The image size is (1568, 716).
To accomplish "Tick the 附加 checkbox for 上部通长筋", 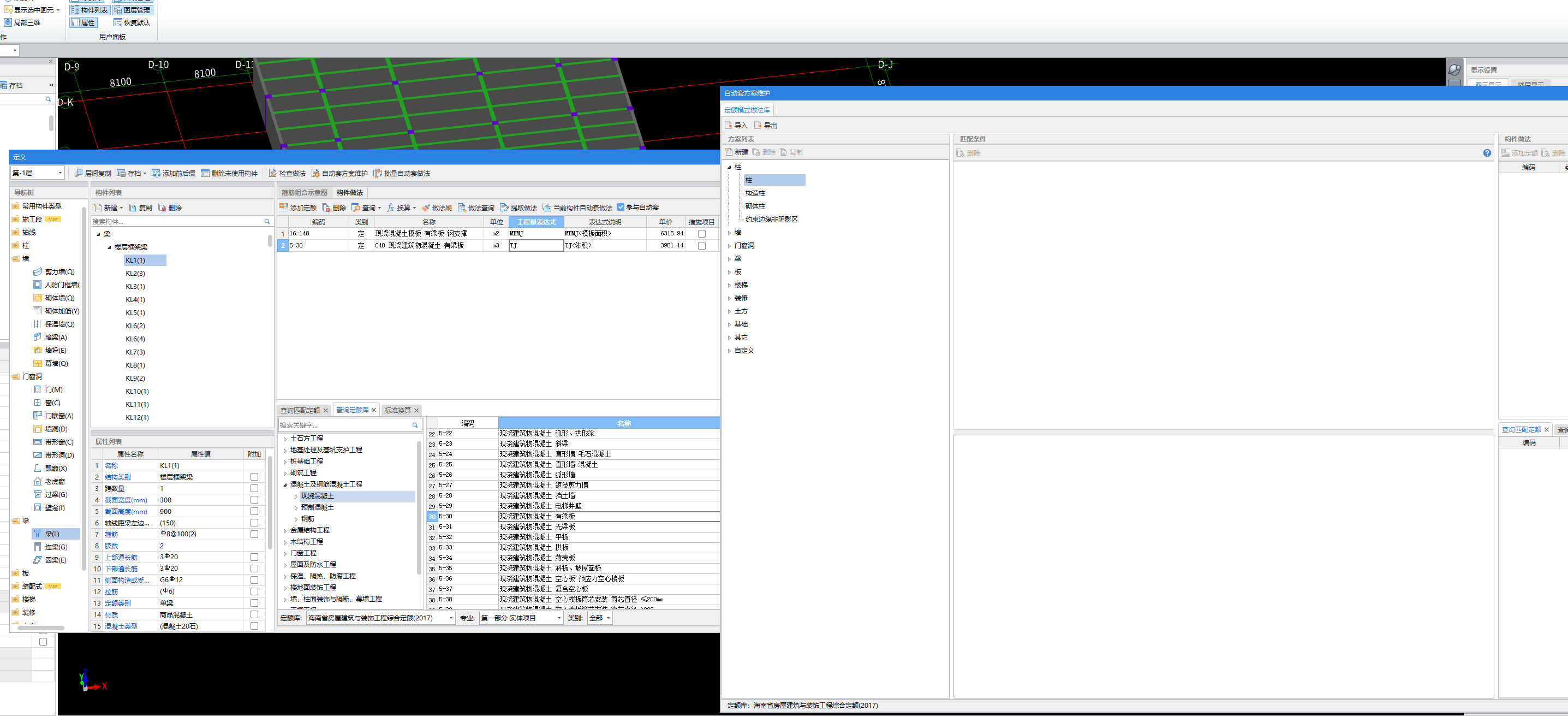I will coord(254,558).
